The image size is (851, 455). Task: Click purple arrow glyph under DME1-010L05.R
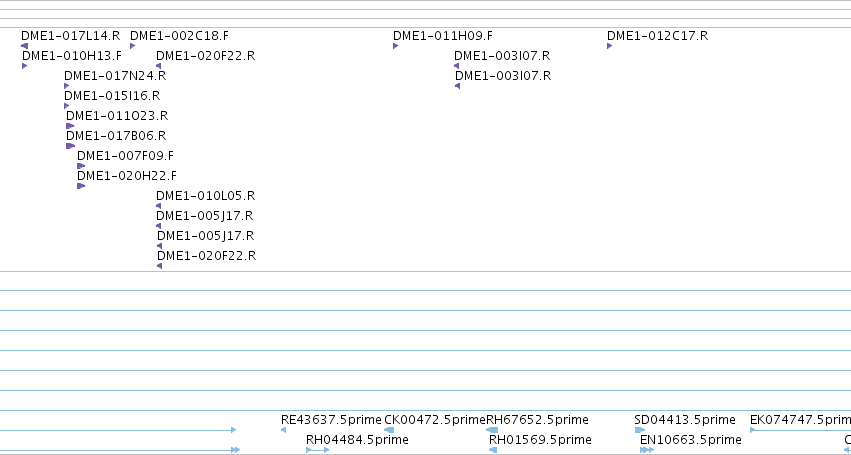pos(158,206)
